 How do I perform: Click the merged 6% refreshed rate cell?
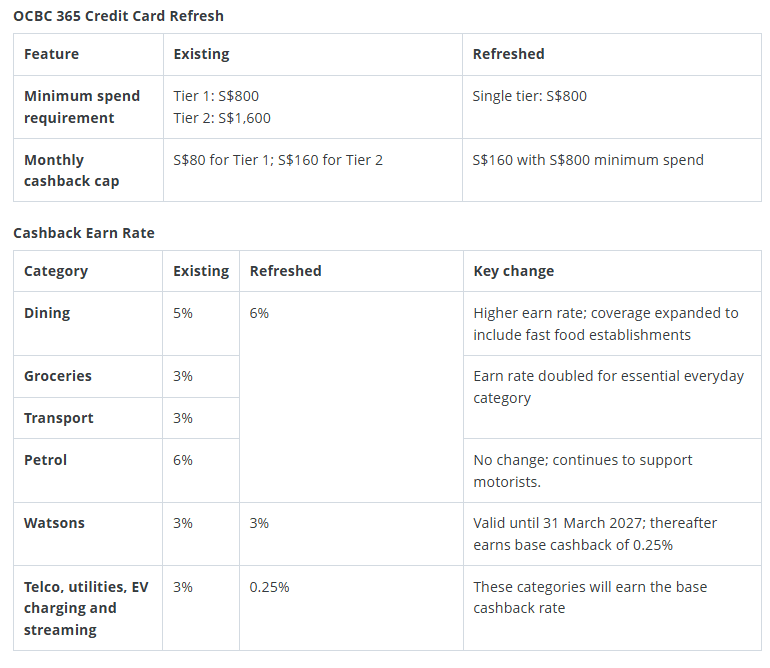pos(351,397)
